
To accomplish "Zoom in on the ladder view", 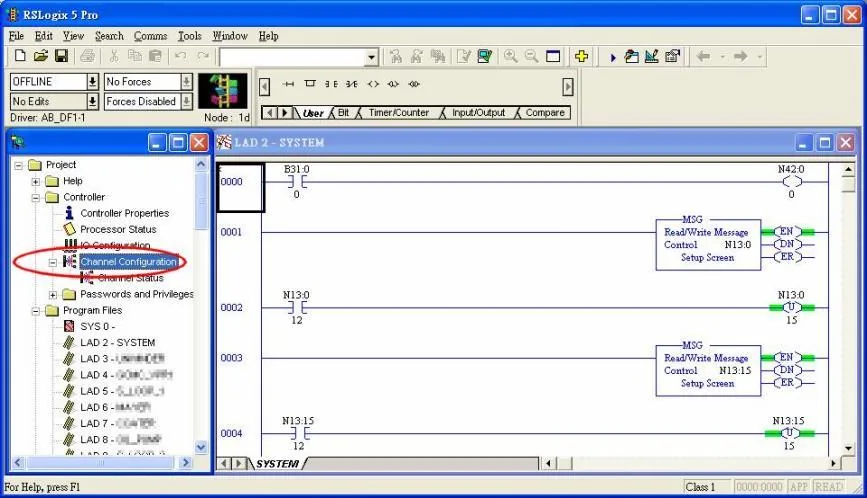I will 510,56.
